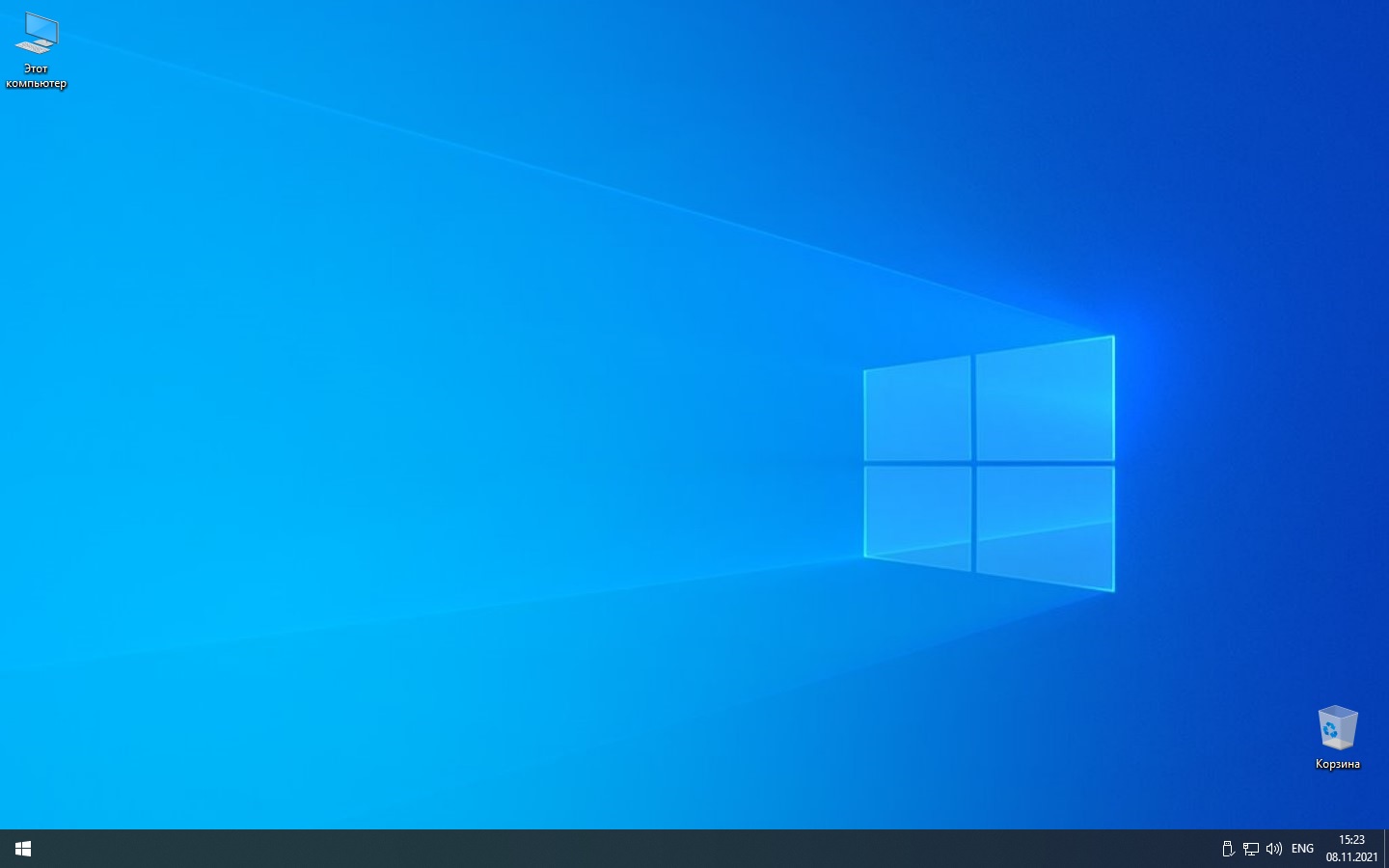The image size is (1389, 868).
Task: Open the clock showing 15:23 and 08.11.2021
Action: pyautogui.click(x=1351, y=849)
